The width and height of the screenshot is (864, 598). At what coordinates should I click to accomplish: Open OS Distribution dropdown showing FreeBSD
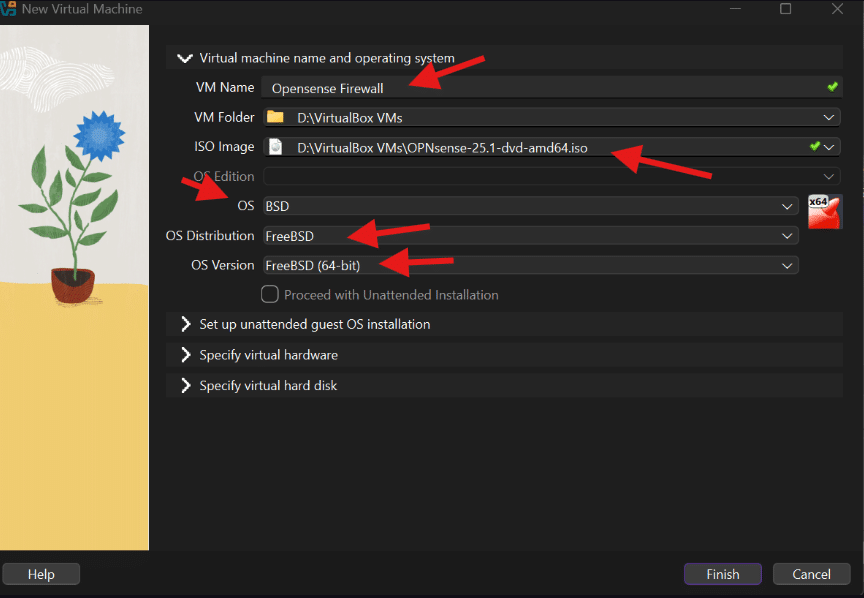point(788,236)
